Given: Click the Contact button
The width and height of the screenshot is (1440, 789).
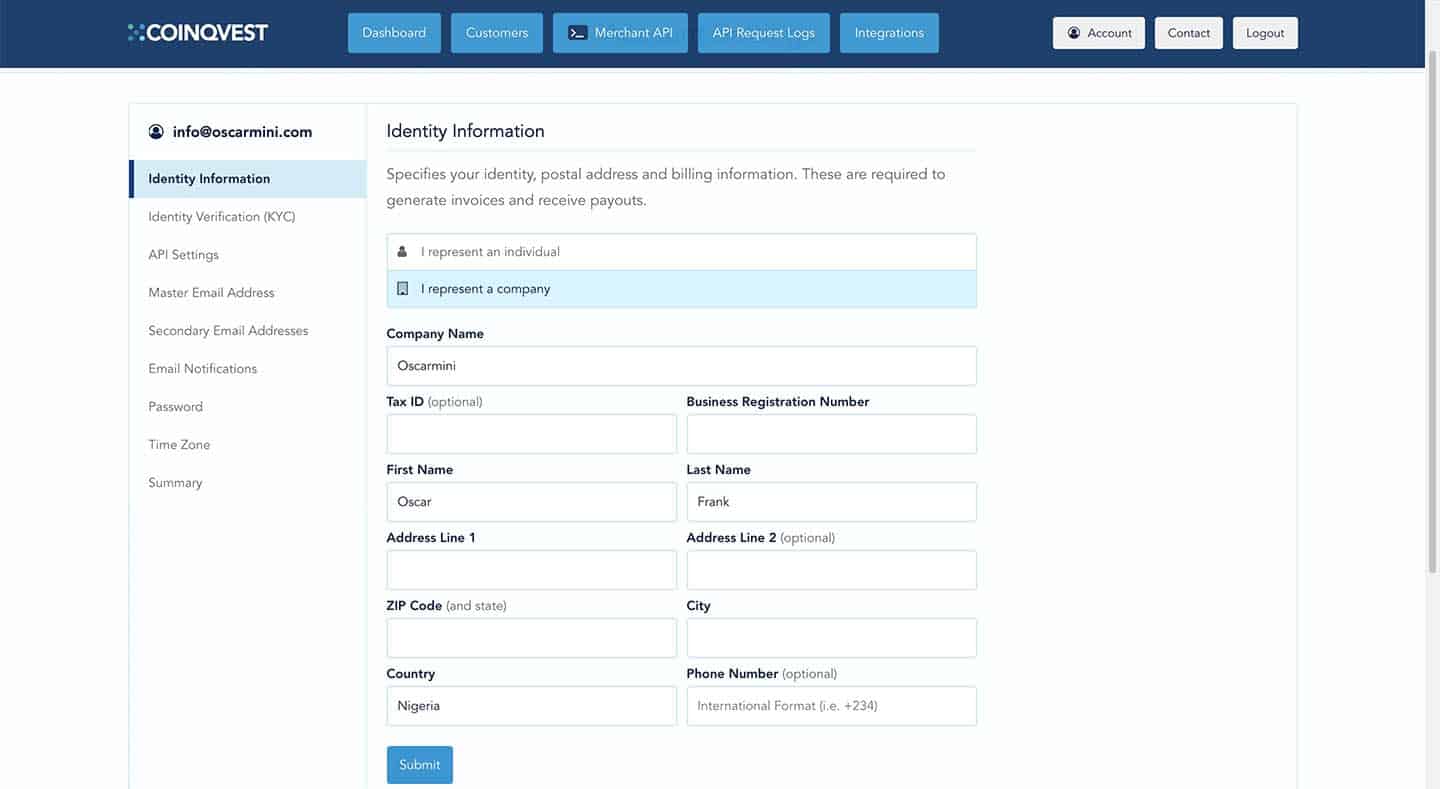Looking at the screenshot, I should (1188, 33).
